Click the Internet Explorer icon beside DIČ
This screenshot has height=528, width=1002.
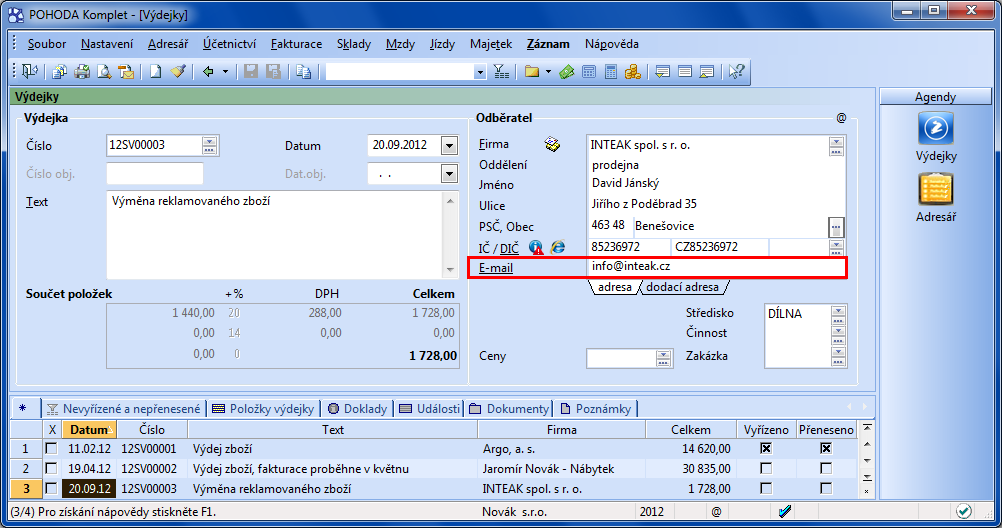pyautogui.click(x=558, y=247)
